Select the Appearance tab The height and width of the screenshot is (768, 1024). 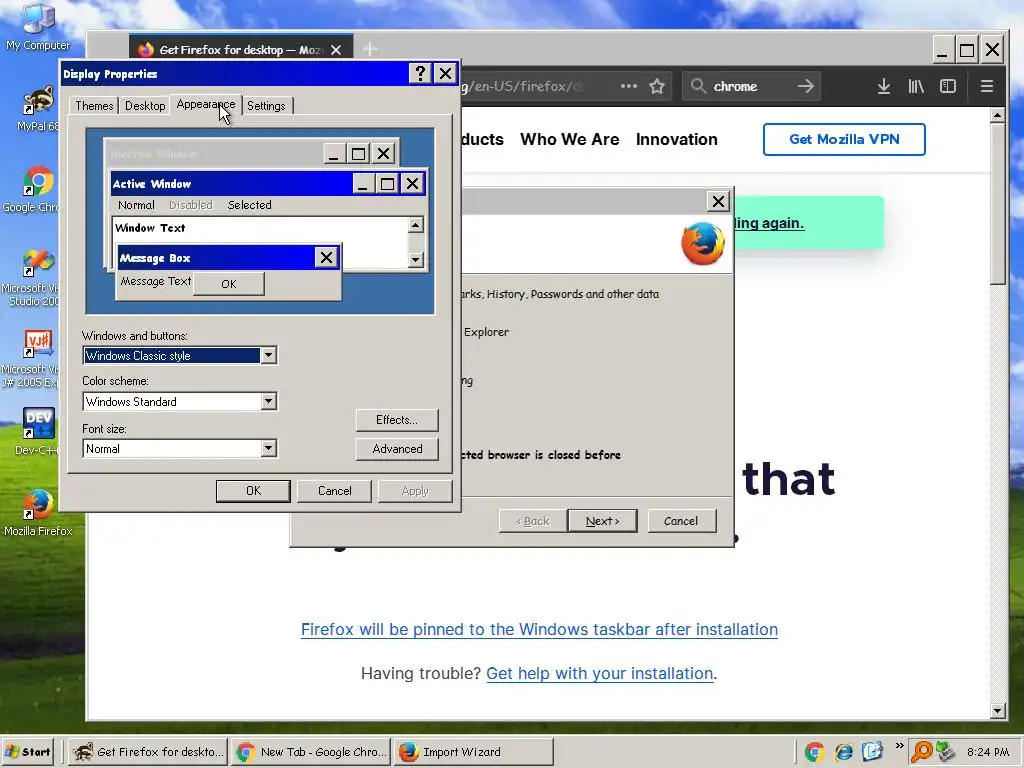(x=206, y=104)
